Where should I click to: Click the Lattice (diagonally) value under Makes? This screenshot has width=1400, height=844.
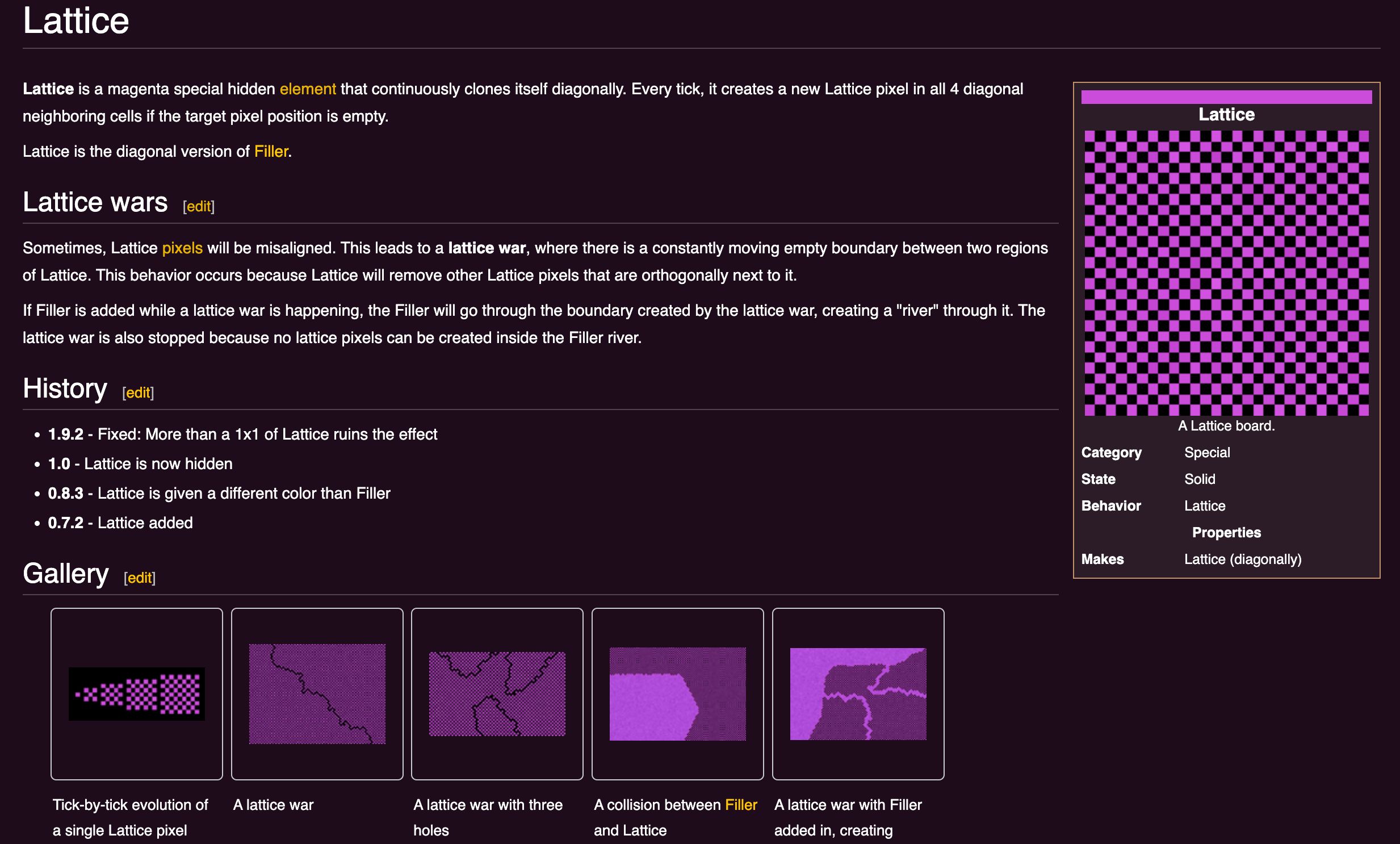tap(1243, 559)
